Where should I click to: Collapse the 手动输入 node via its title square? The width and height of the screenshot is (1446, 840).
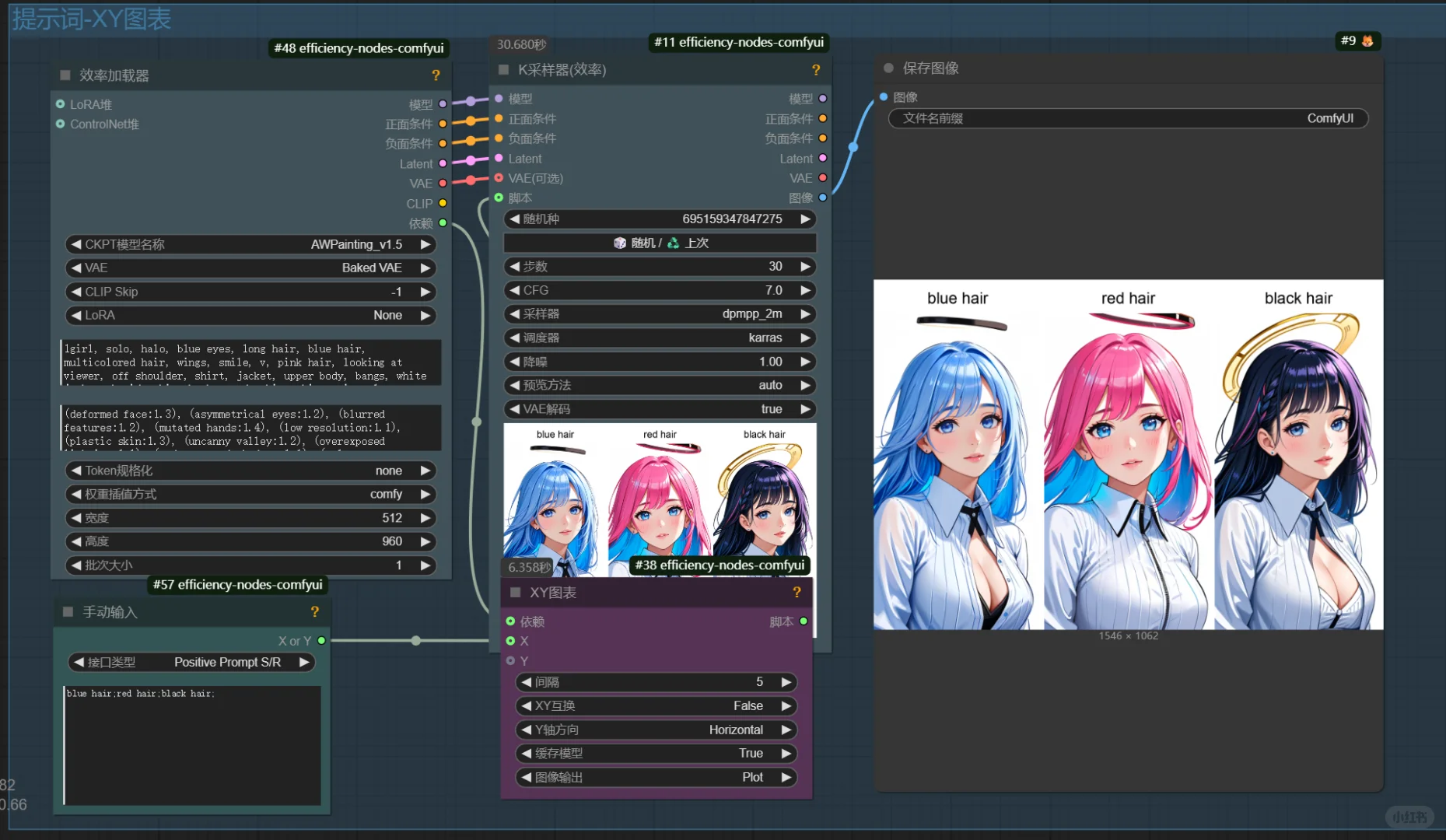point(68,612)
